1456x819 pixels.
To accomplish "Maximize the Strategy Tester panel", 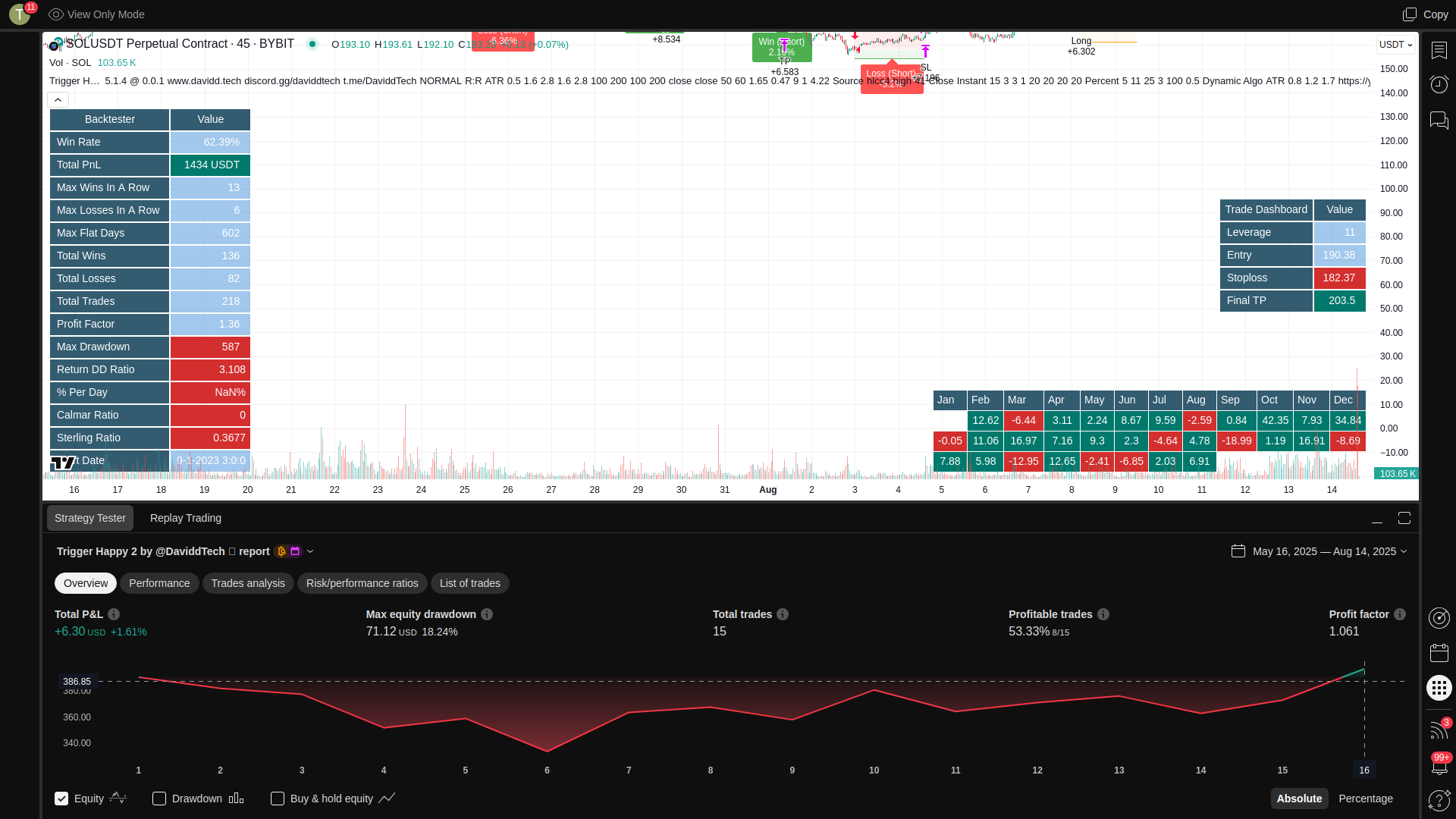I will tap(1404, 518).
